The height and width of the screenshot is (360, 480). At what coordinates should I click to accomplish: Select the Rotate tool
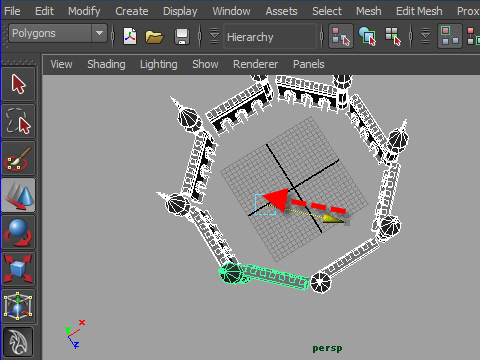click(18, 232)
